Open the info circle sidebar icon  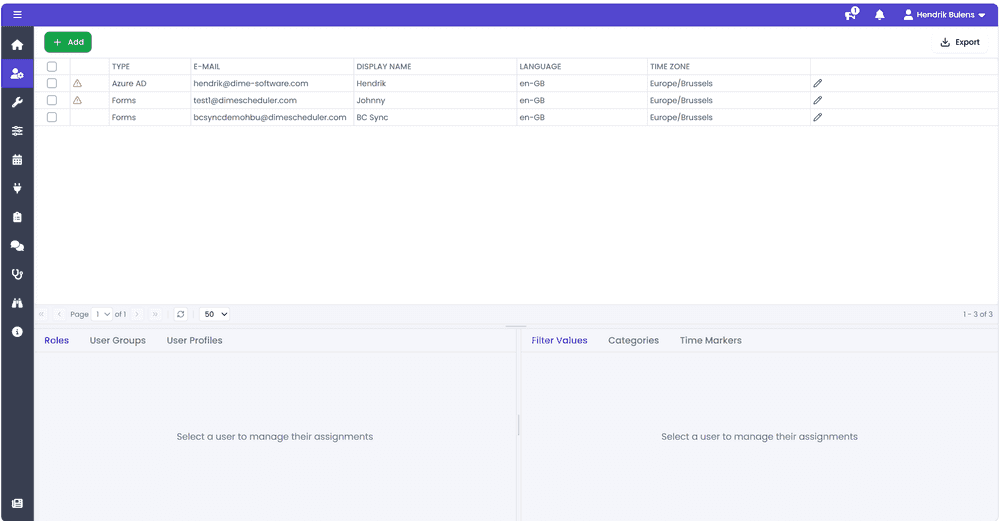(x=17, y=332)
